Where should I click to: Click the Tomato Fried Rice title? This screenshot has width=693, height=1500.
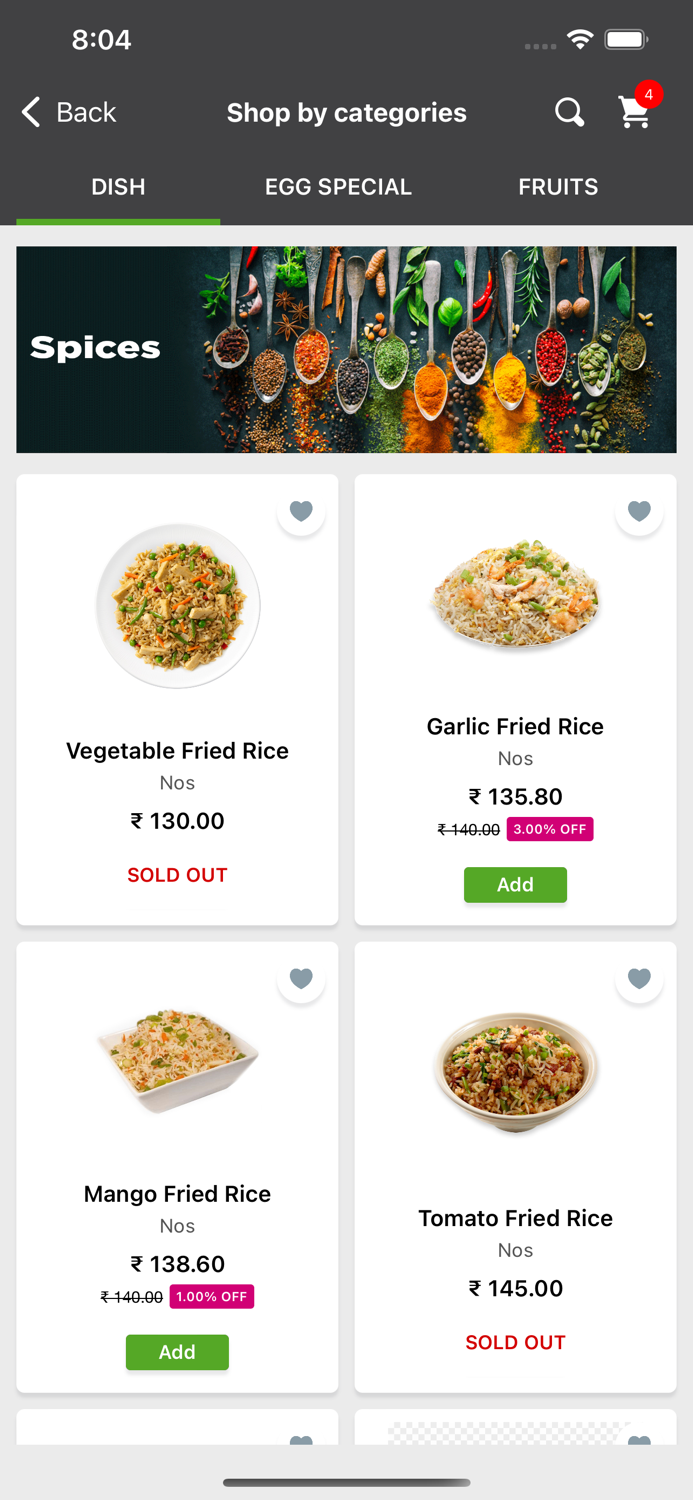pos(515,1218)
